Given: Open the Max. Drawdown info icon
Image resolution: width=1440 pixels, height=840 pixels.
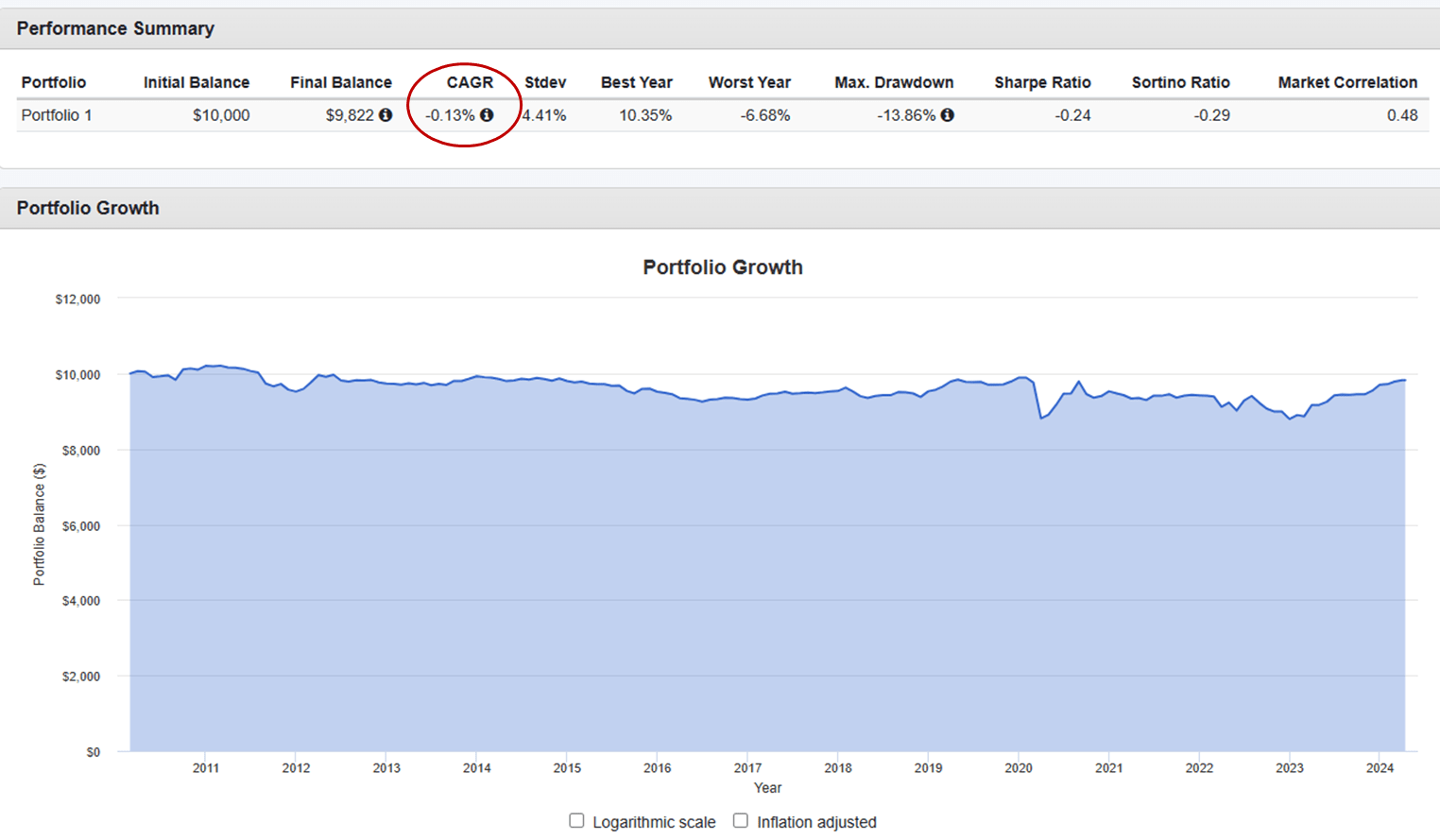Looking at the screenshot, I should [x=948, y=114].
